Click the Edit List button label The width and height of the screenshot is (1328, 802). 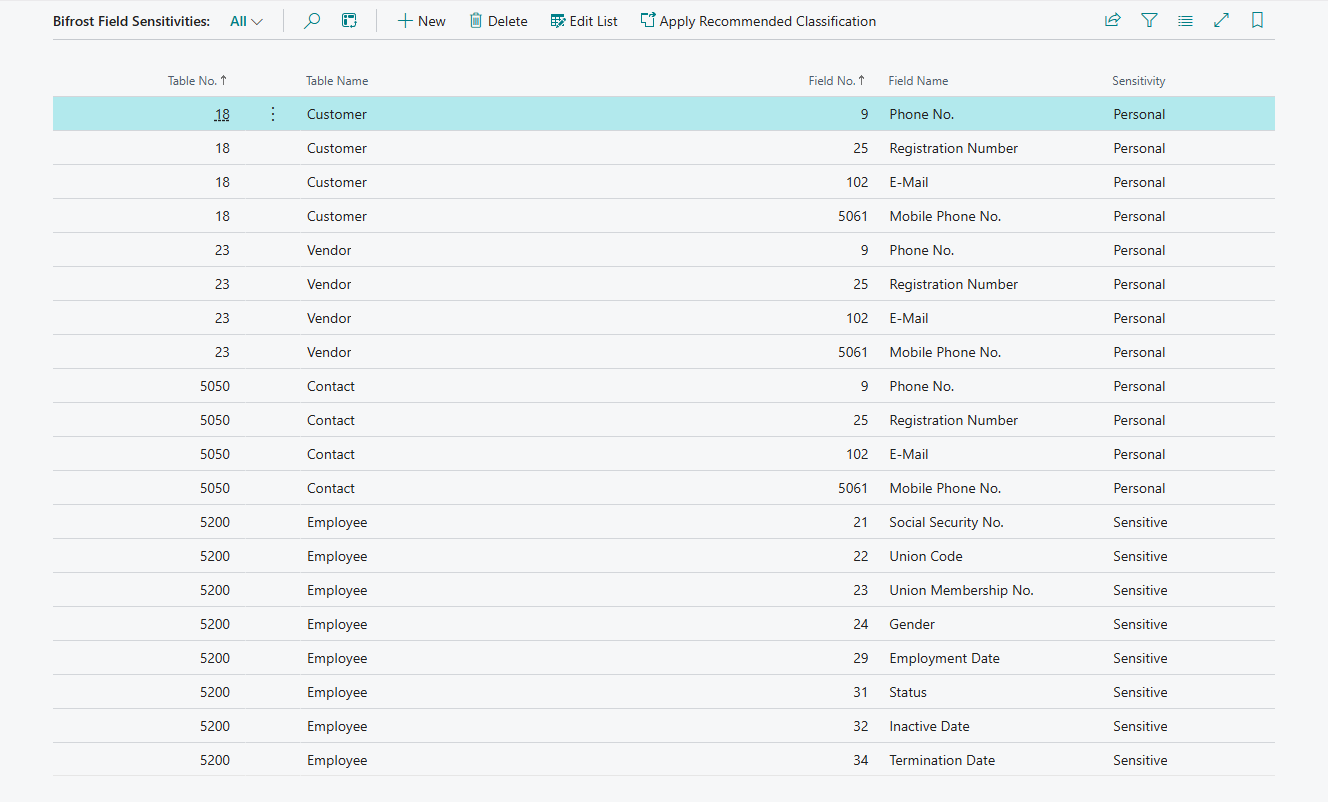tap(594, 21)
